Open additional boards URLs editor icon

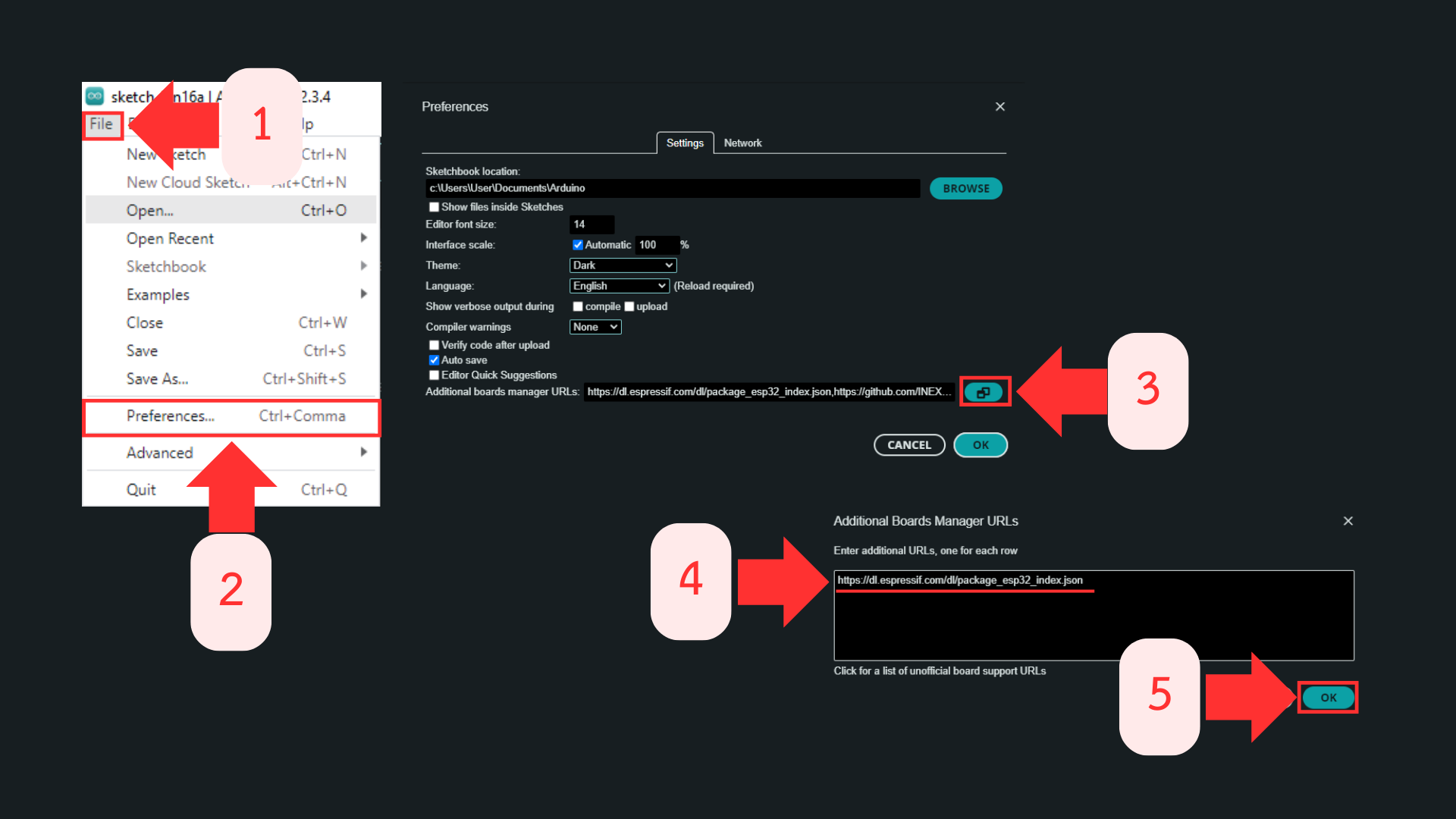coord(984,392)
